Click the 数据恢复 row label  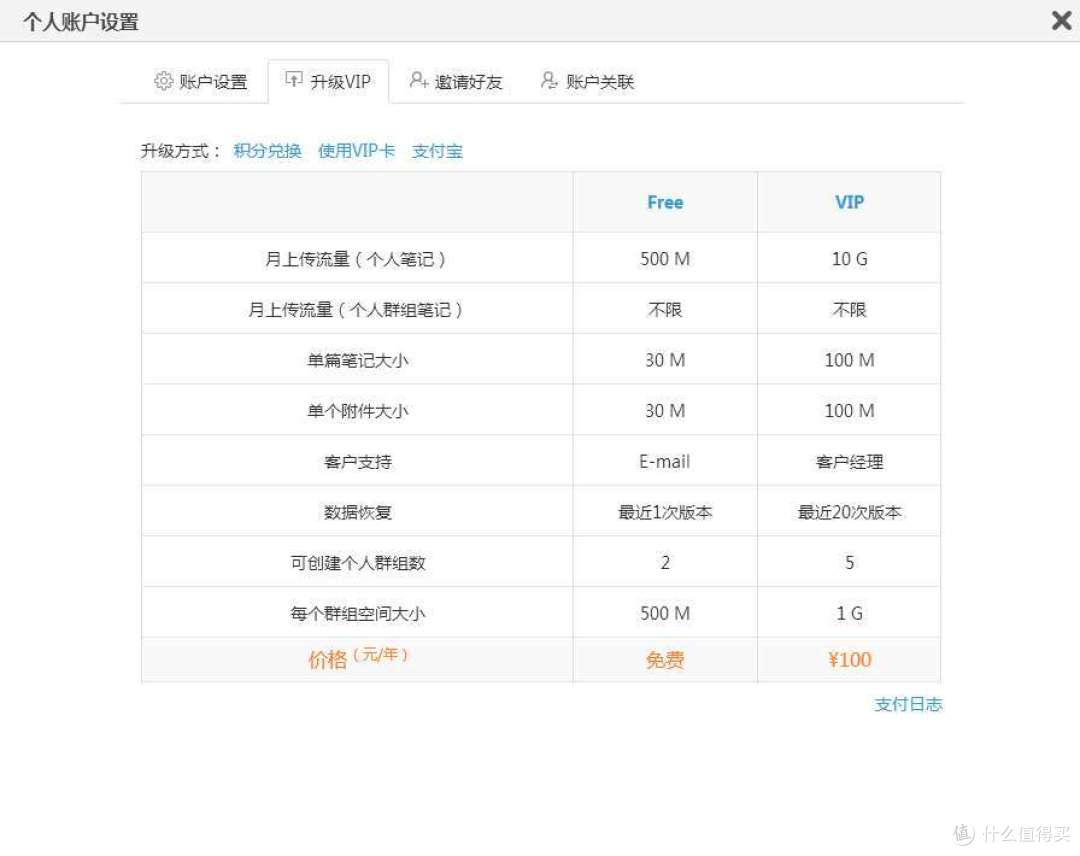pos(357,512)
